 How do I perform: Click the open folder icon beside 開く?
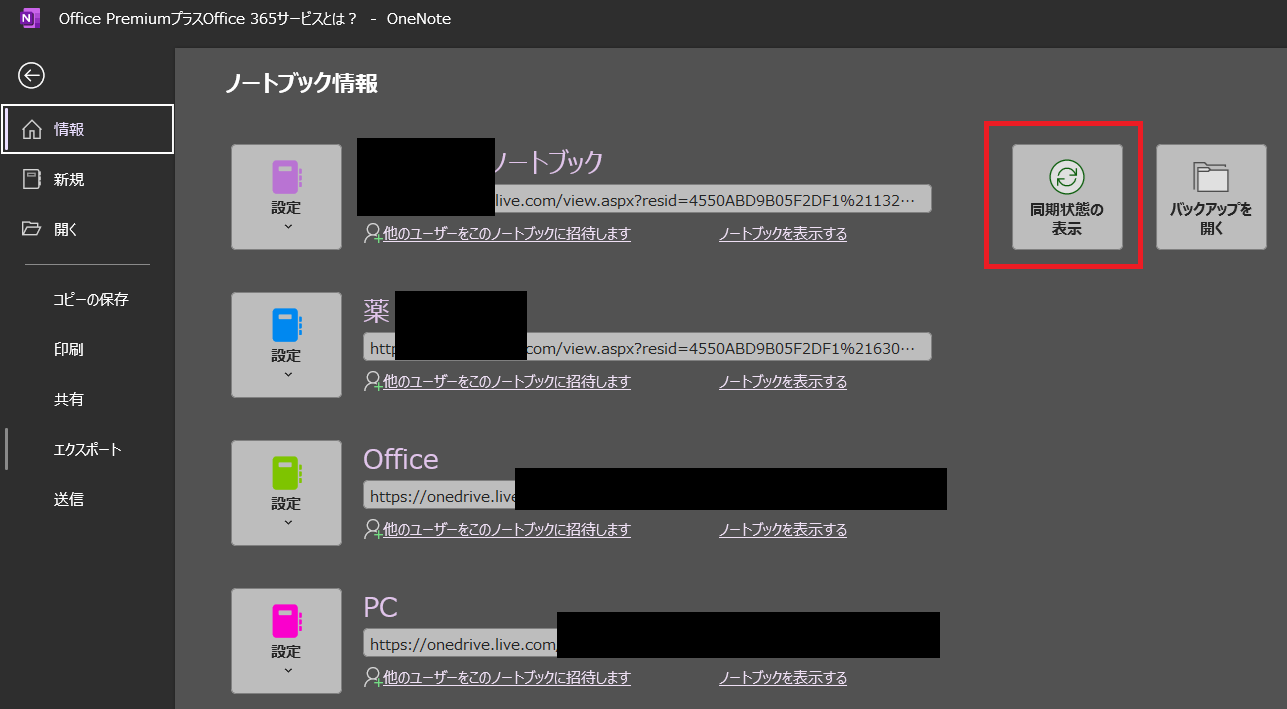32,229
